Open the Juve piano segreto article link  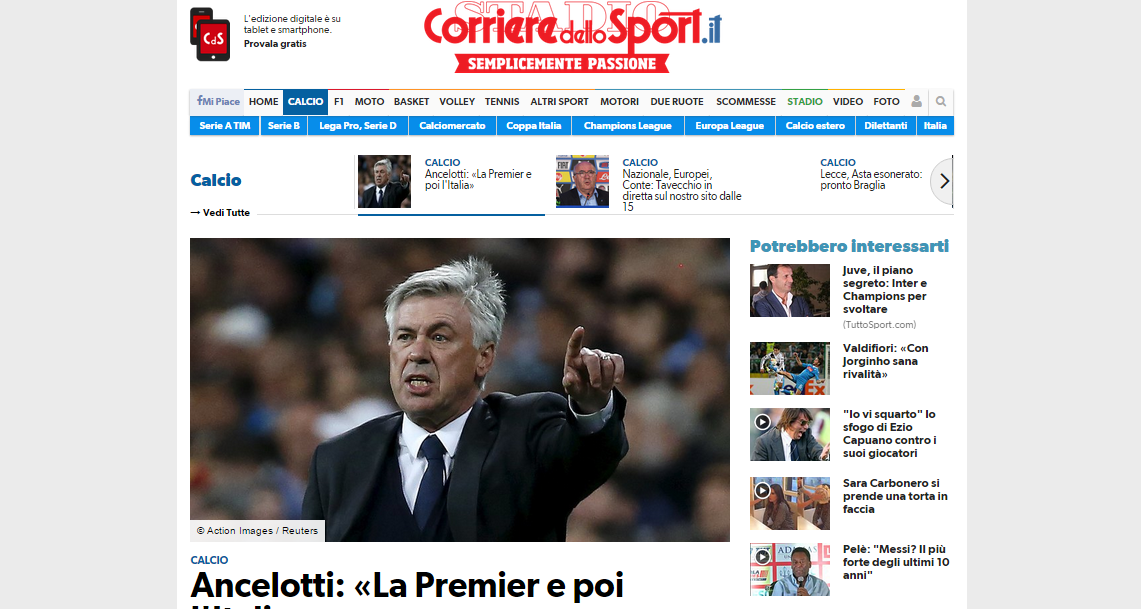885,290
